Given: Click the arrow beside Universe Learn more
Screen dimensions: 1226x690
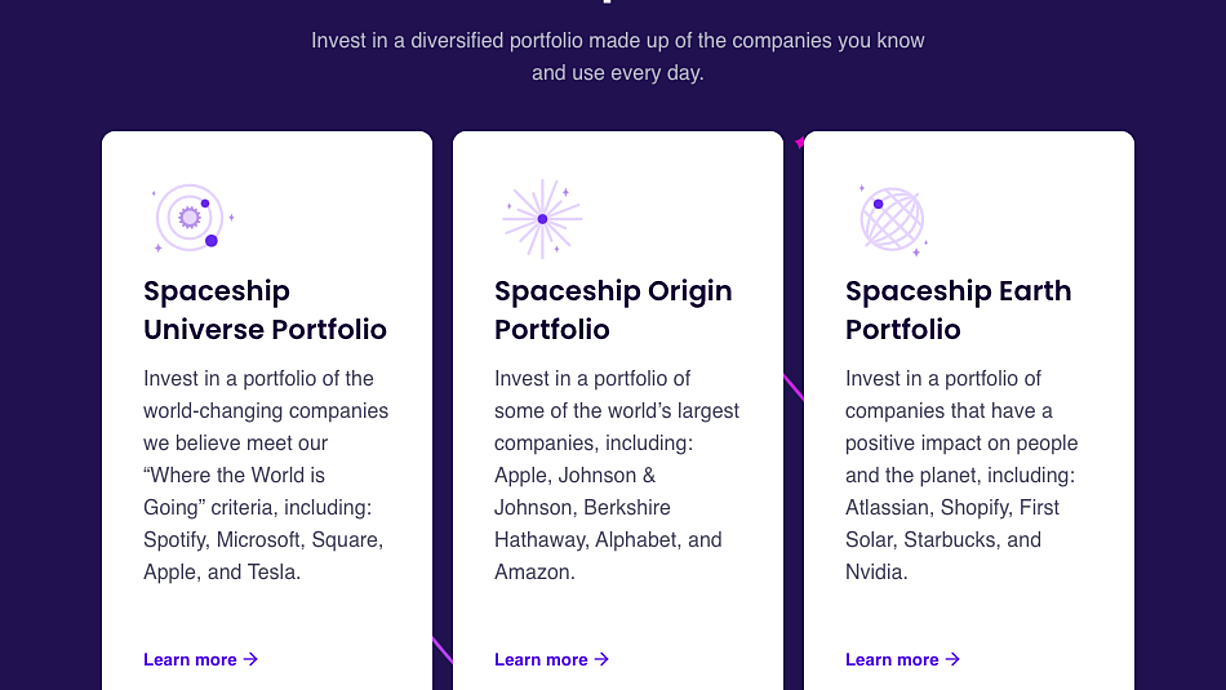Looking at the screenshot, I should point(251,659).
